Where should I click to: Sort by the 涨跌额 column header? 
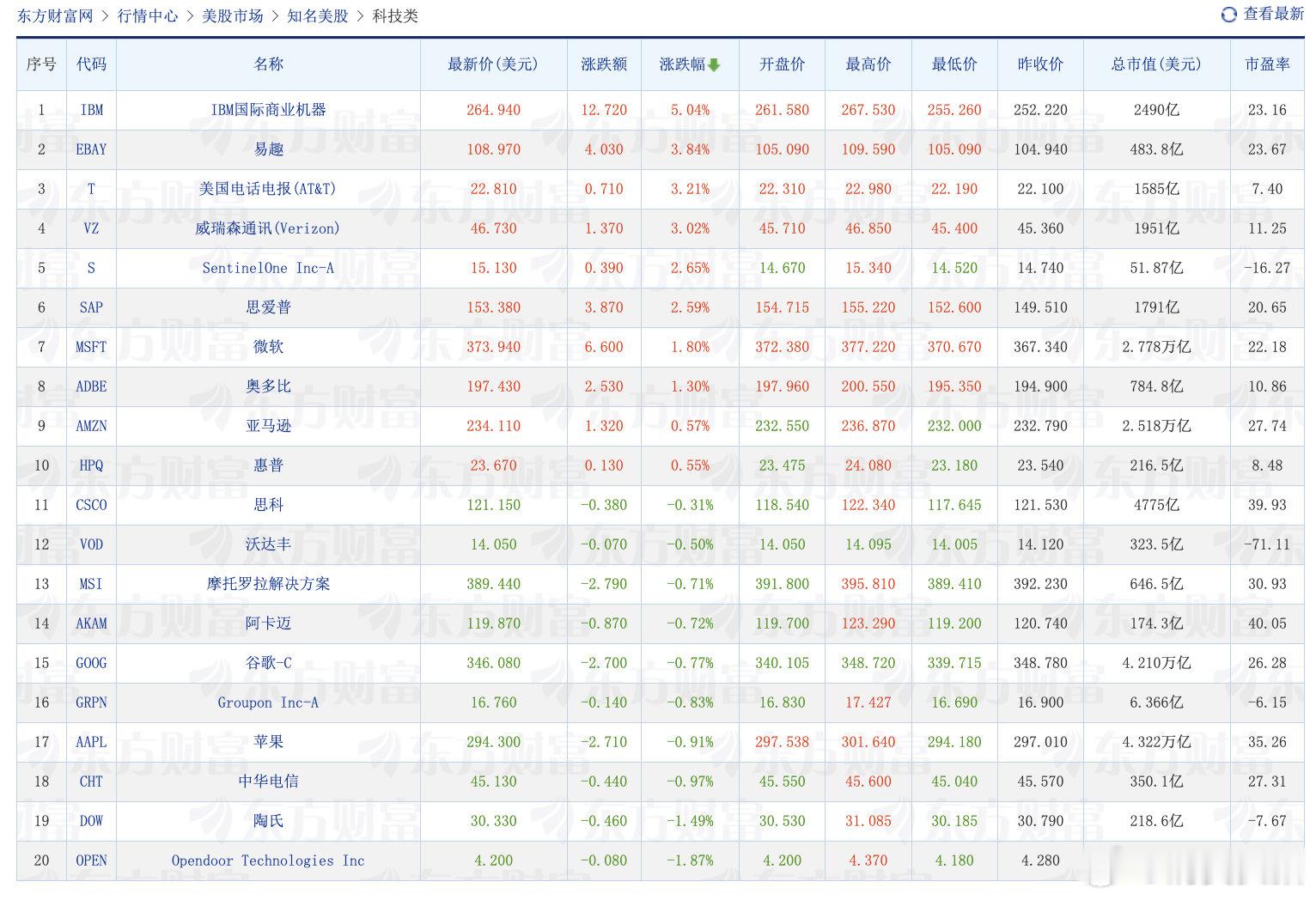click(604, 64)
